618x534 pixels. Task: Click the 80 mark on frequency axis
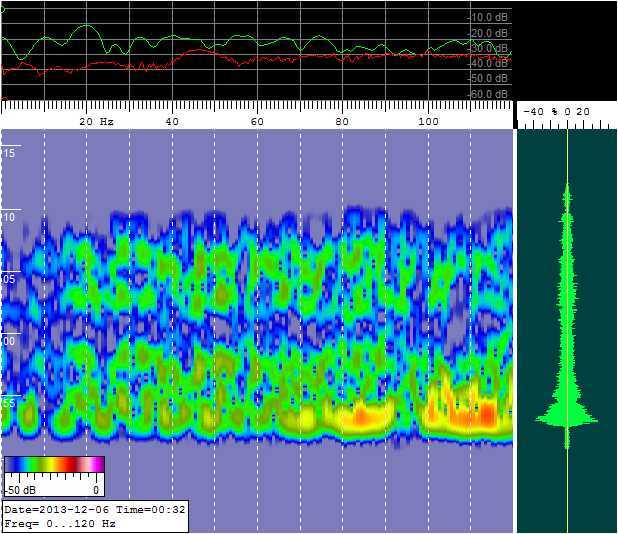click(343, 121)
